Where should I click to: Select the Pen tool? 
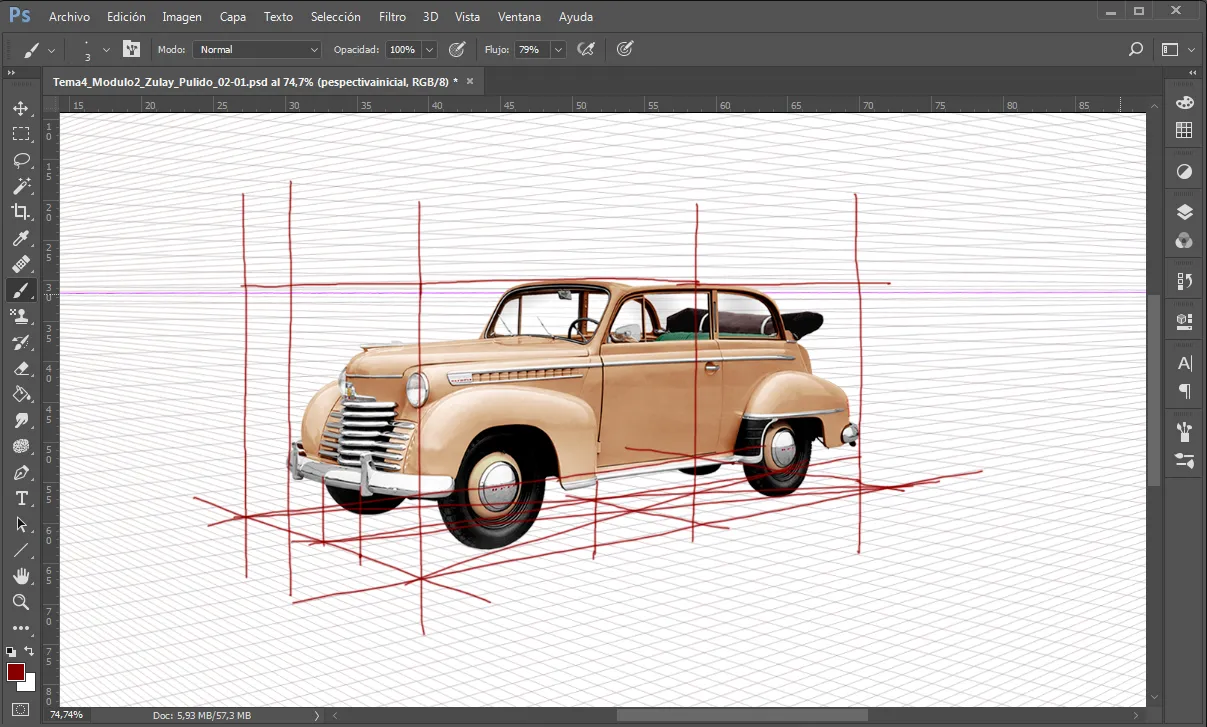coord(21,472)
